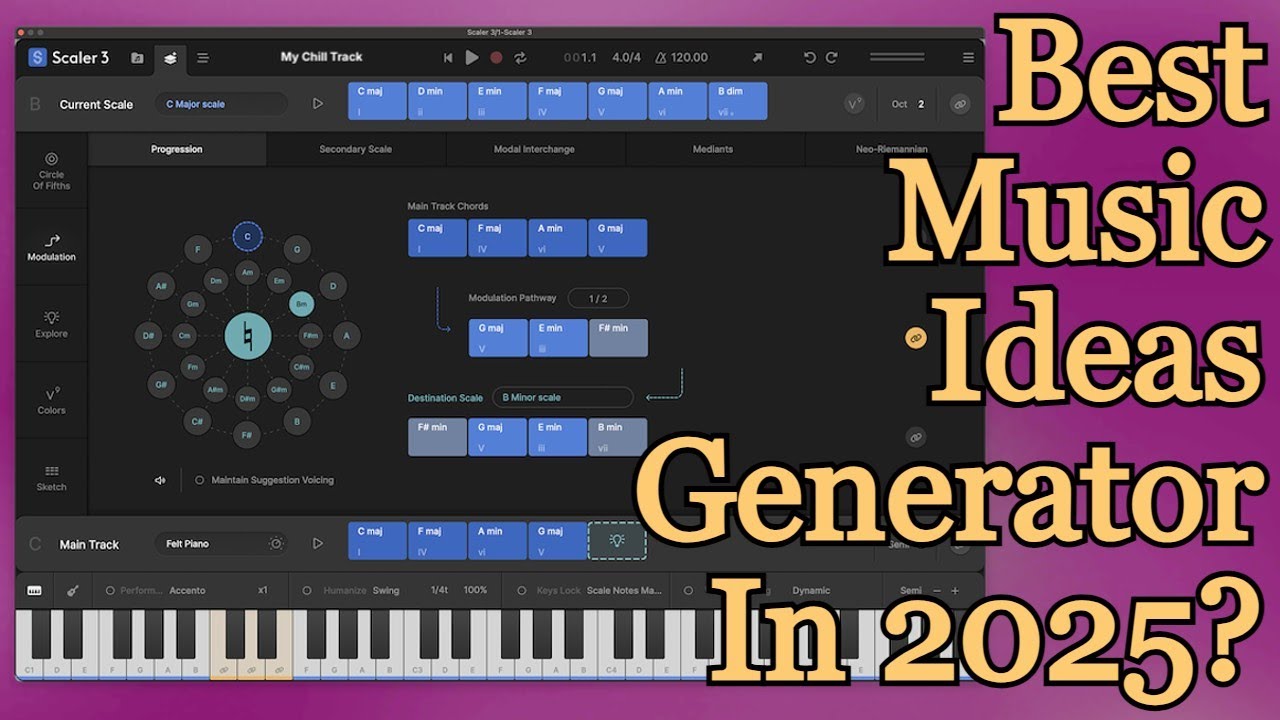Select F# min in the Modulation Pathway
Viewport: 1280px width, 720px height.
pos(618,338)
